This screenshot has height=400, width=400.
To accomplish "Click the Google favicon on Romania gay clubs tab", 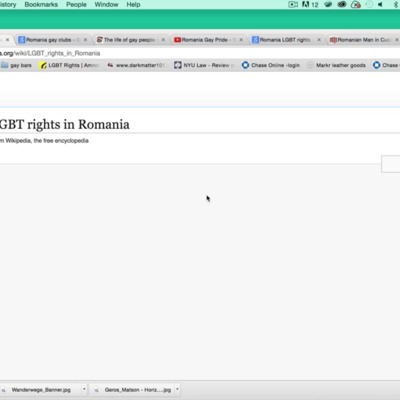I will [x=22, y=40].
